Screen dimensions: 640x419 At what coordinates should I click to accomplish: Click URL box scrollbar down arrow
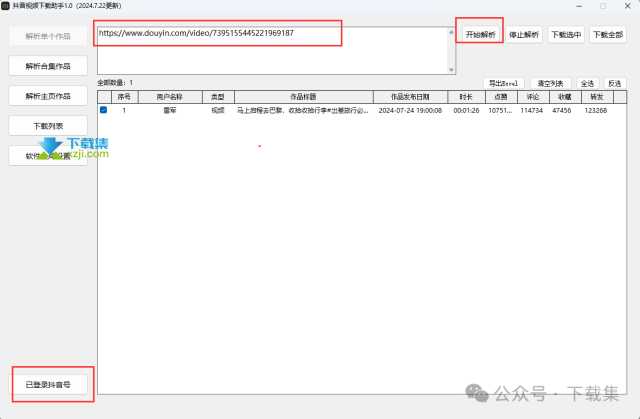pyautogui.click(x=451, y=70)
